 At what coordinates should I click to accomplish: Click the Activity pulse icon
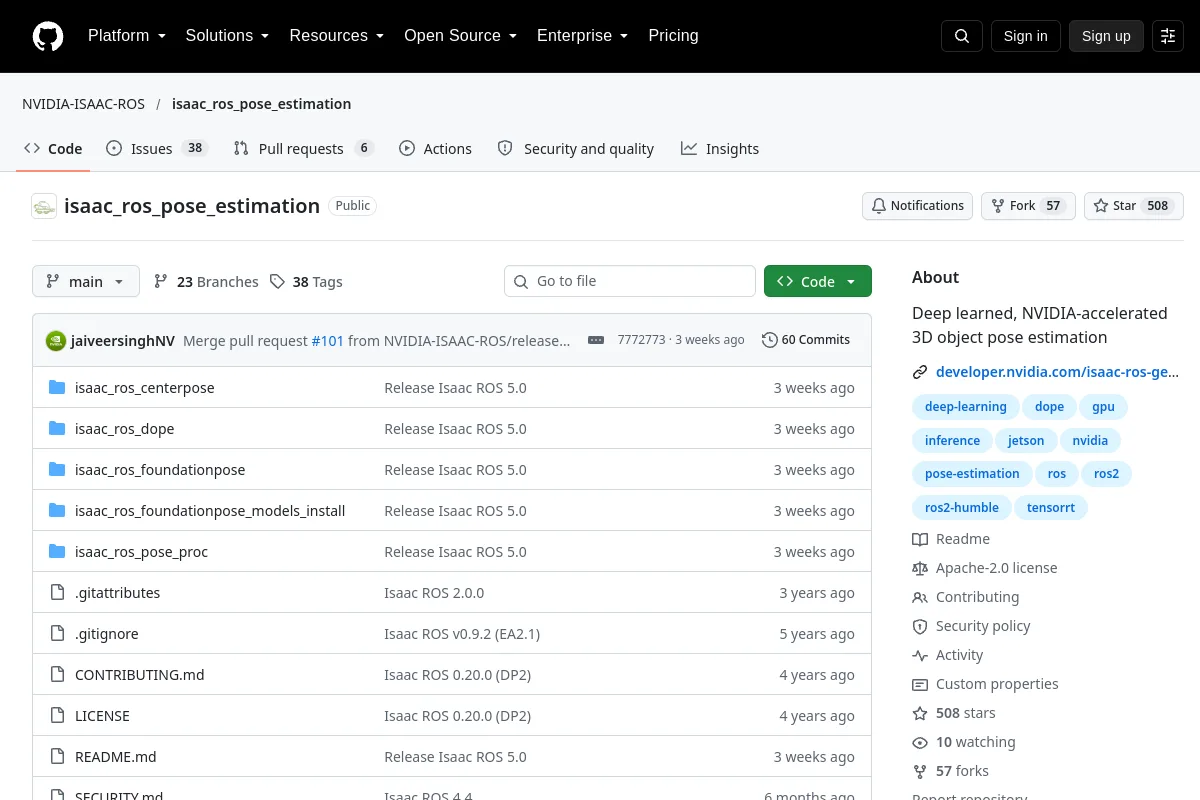920,655
